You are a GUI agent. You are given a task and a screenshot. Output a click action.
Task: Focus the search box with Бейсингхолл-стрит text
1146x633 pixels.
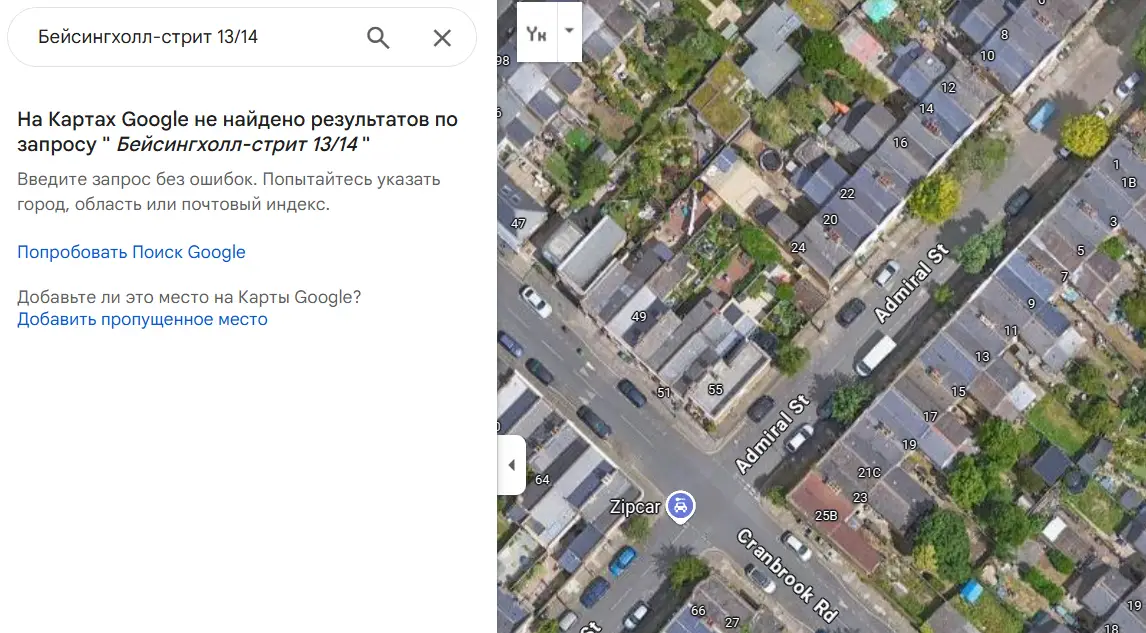(190, 38)
